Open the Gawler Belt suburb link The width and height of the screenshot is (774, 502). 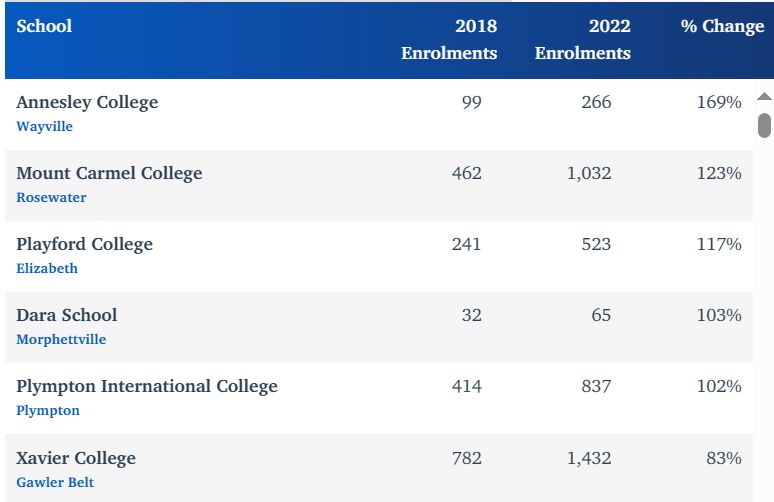(55, 483)
